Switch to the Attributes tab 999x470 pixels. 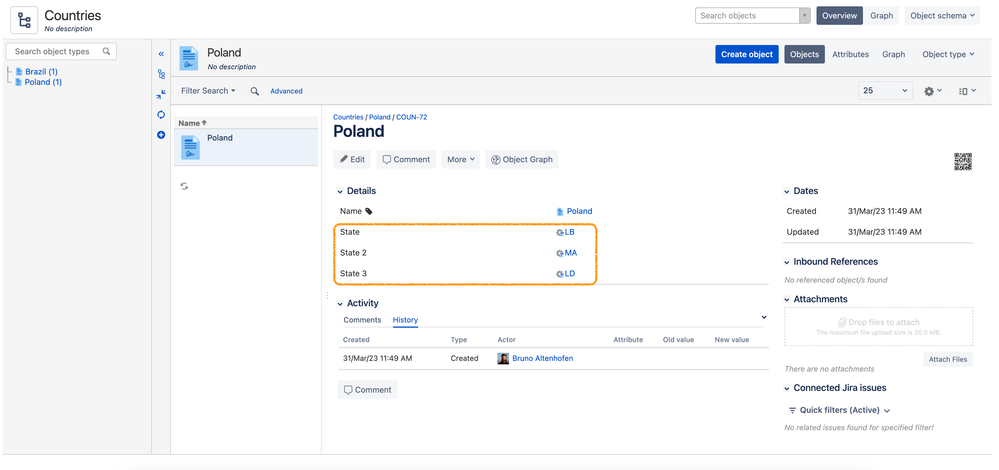click(x=850, y=54)
